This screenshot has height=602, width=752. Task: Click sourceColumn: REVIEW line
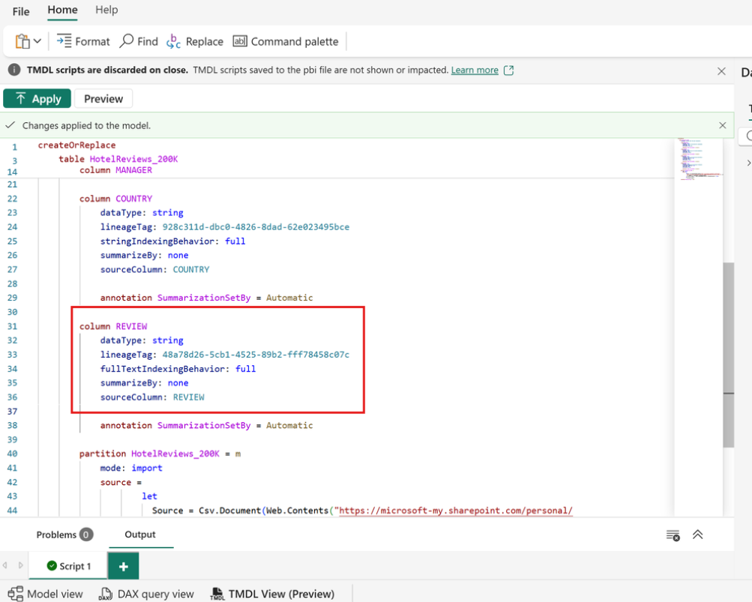point(152,397)
